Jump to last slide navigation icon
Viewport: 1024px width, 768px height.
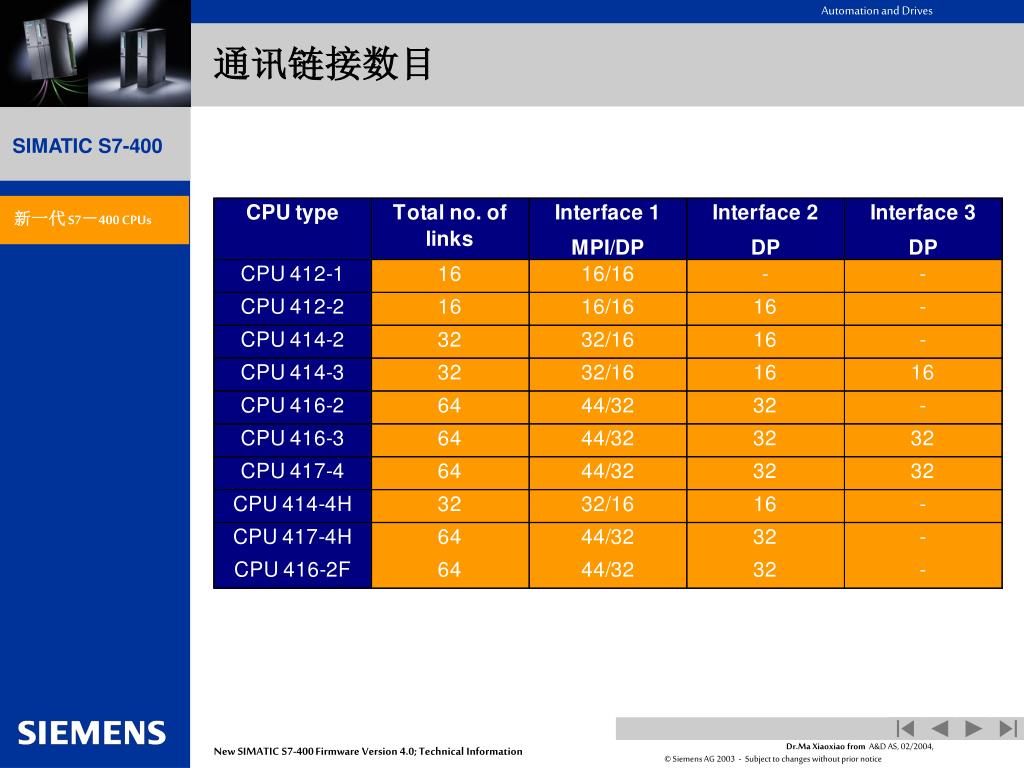point(1008,728)
